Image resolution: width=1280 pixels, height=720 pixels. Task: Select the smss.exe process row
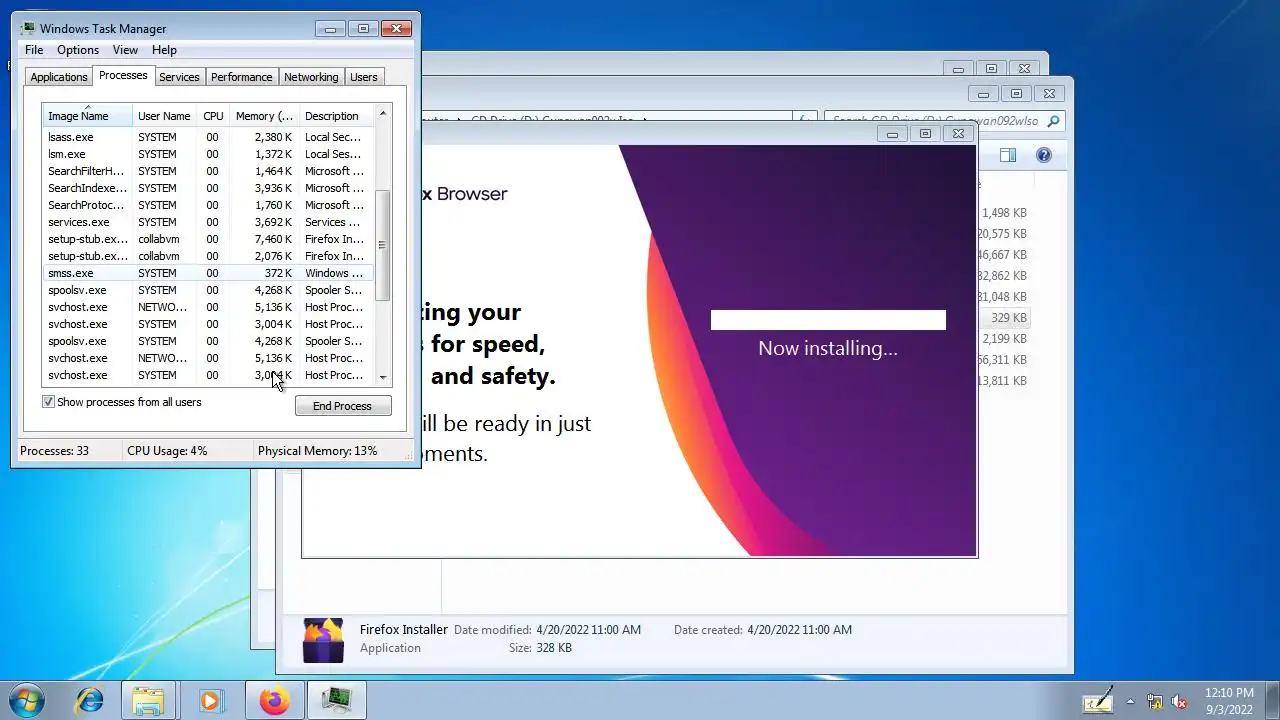pyautogui.click(x=208, y=273)
